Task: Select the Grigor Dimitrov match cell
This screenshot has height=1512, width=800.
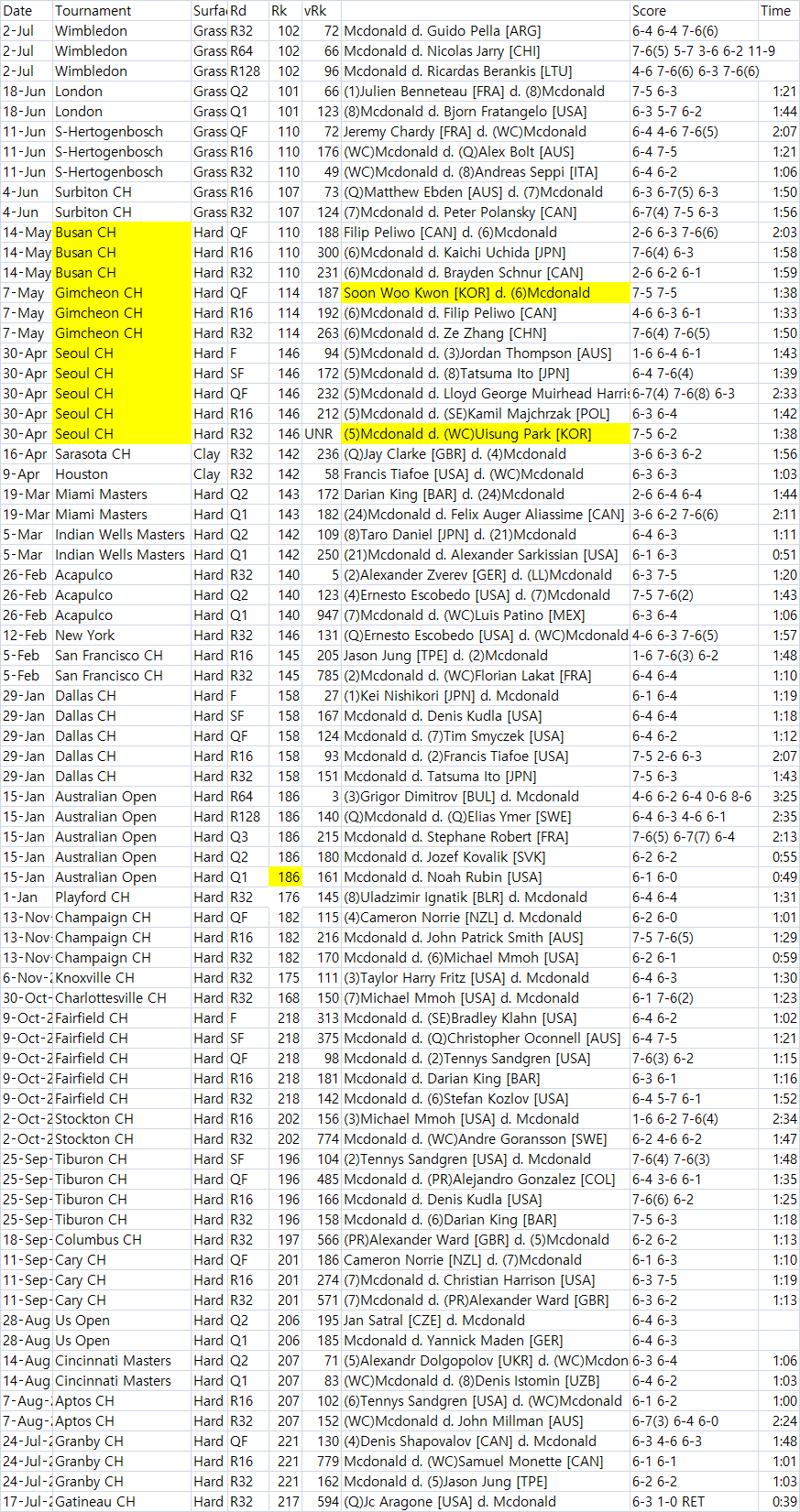Action: 486,796
